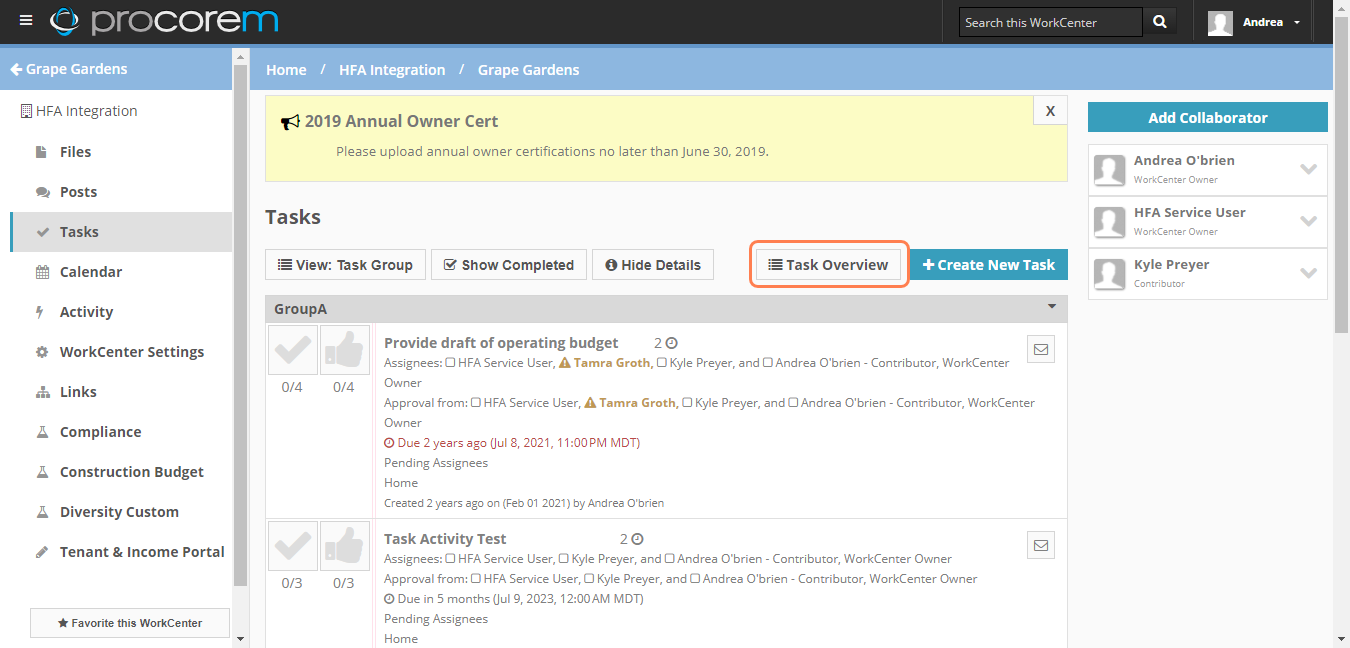Open 'Task Activity Test' task title

pos(445,539)
